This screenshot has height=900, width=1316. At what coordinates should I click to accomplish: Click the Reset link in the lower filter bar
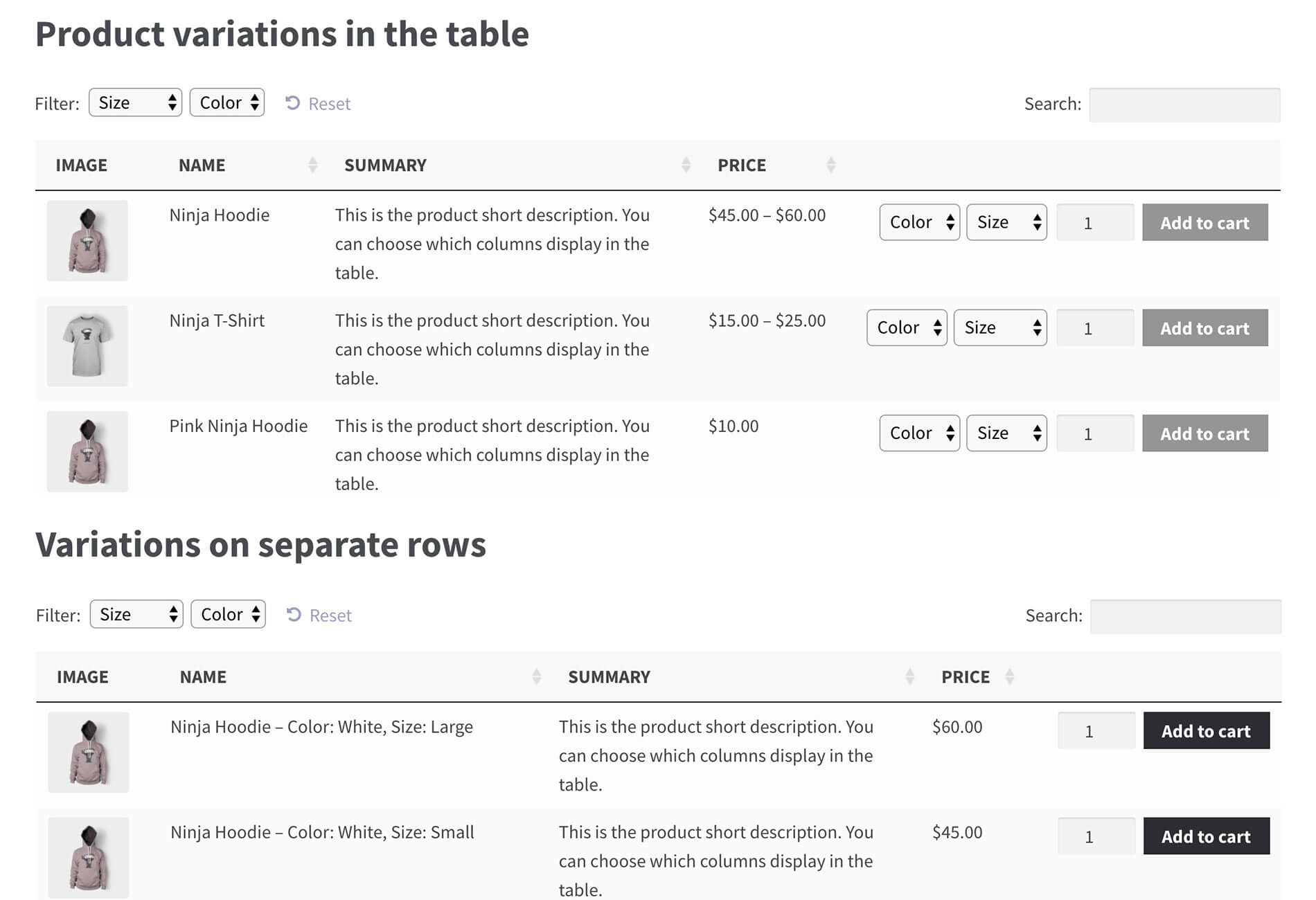[x=330, y=615]
